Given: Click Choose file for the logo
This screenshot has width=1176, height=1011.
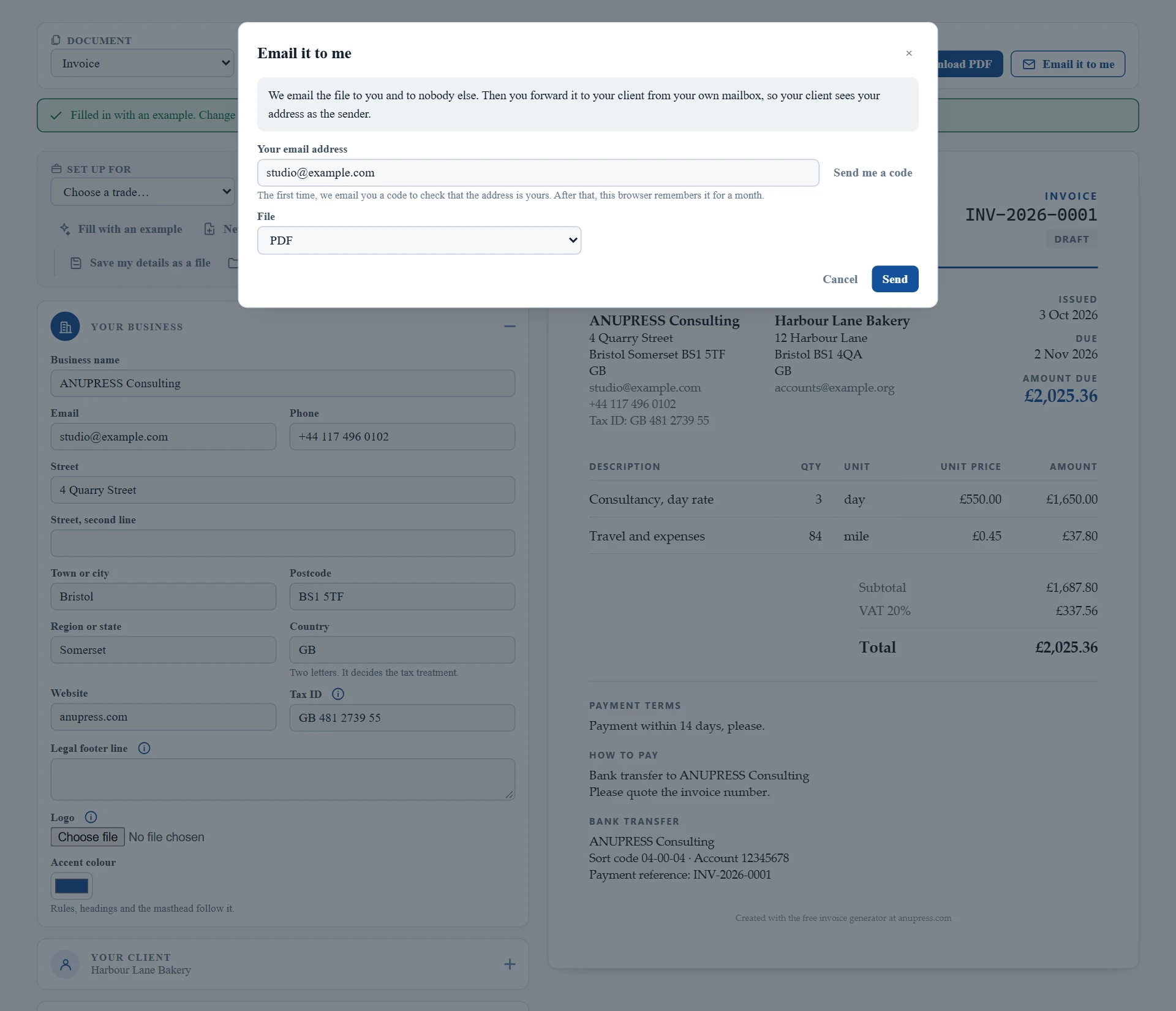Looking at the screenshot, I should 88,837.
